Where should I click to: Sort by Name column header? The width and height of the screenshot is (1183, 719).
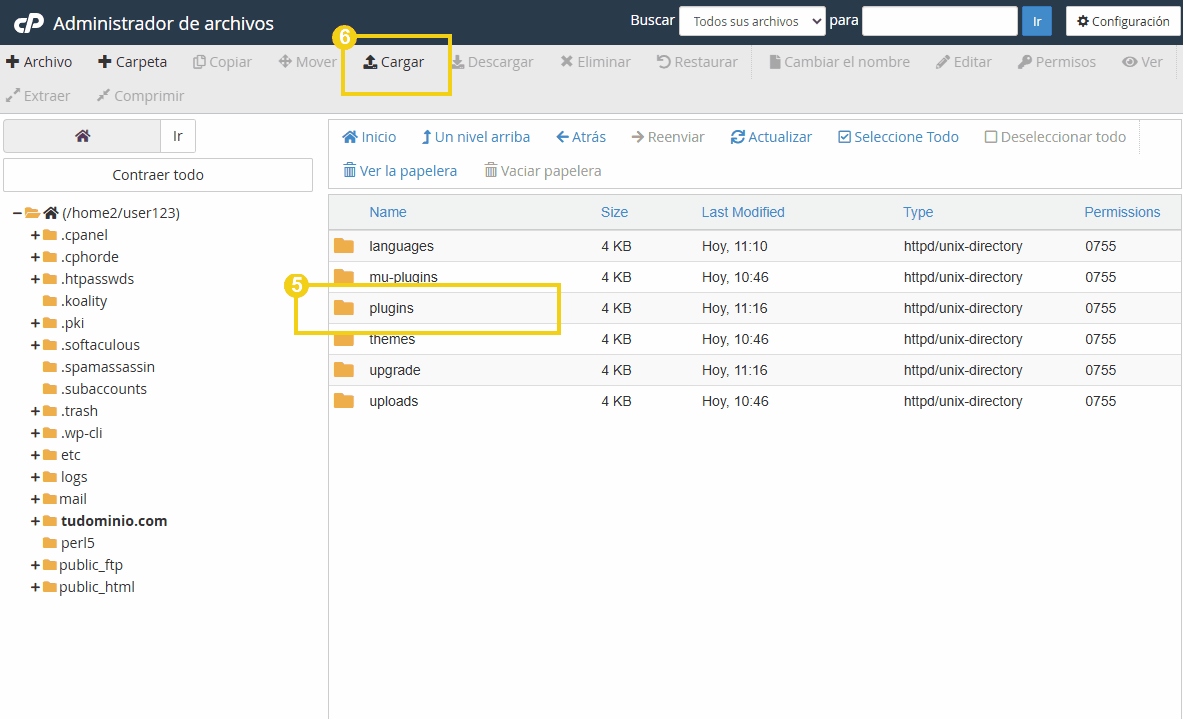pos(388,212)
